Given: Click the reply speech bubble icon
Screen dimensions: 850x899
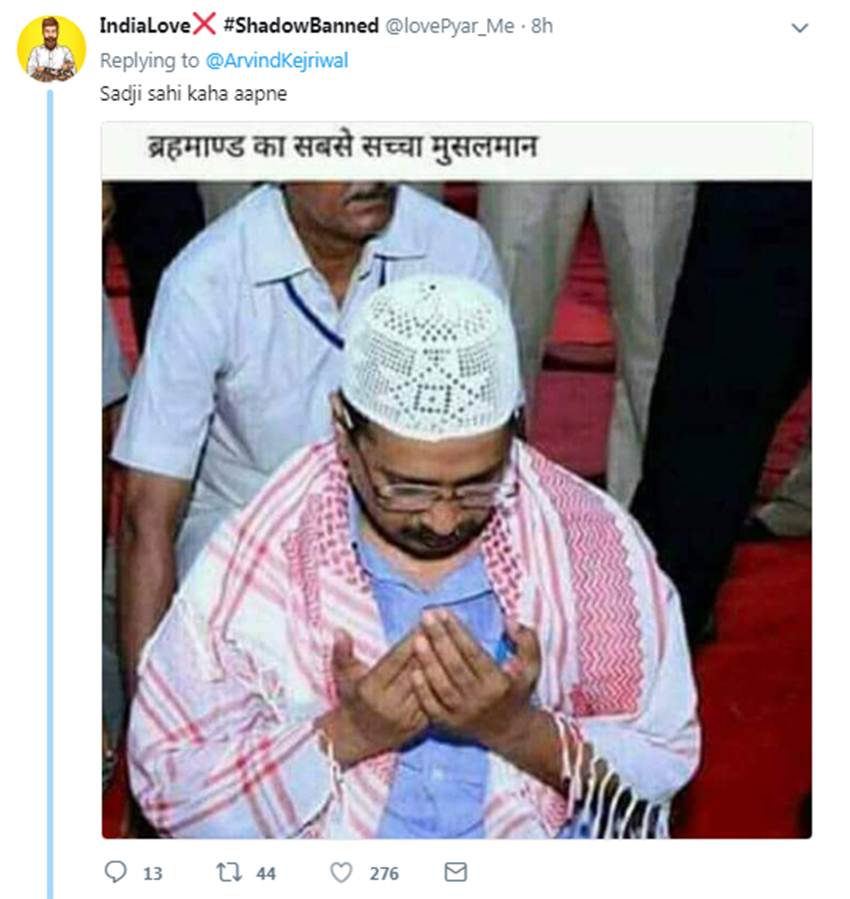Looking at the screenshot, I should (x=116, y=872).
